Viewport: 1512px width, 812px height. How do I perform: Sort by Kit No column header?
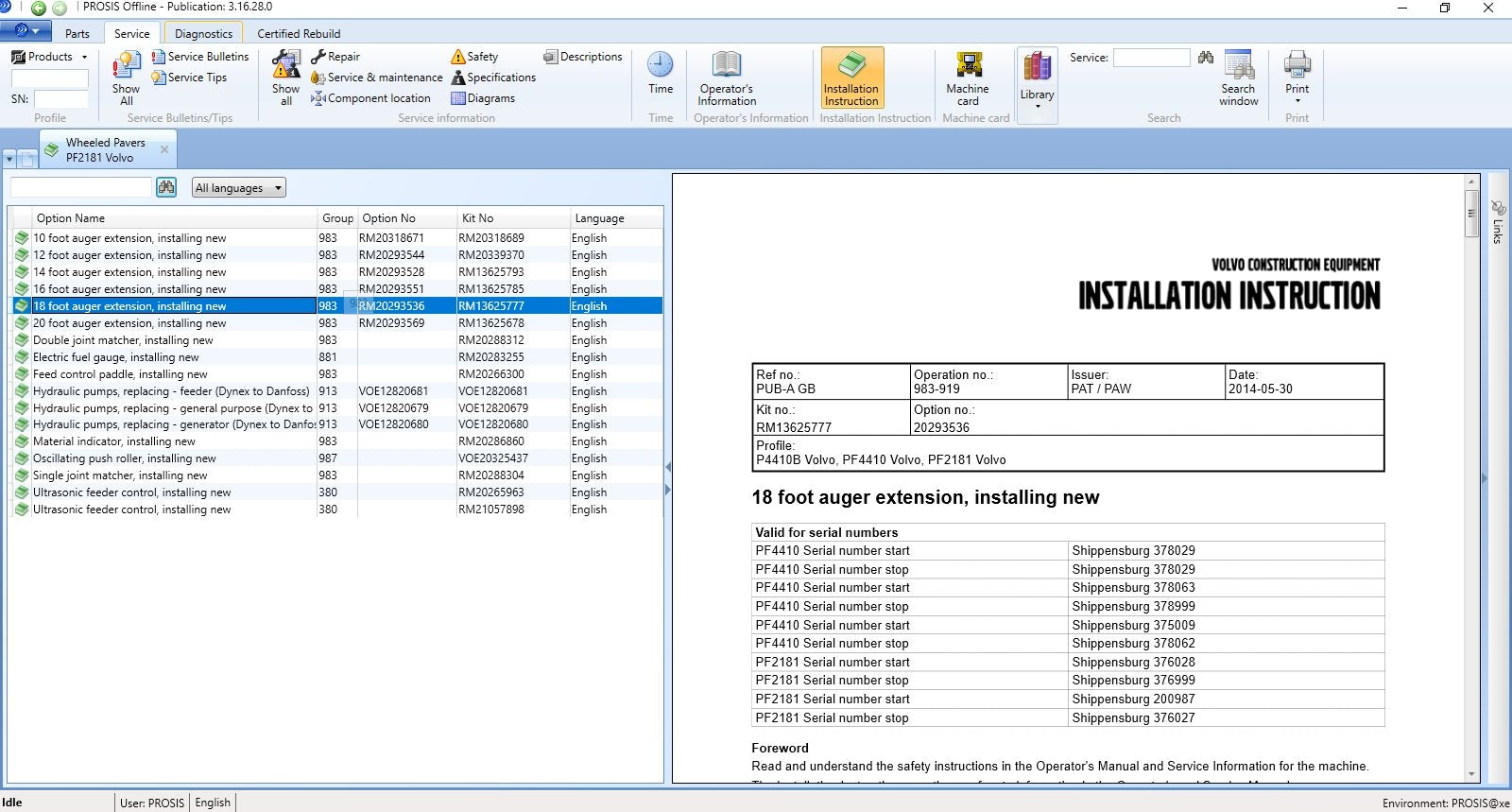click(513, 217)
